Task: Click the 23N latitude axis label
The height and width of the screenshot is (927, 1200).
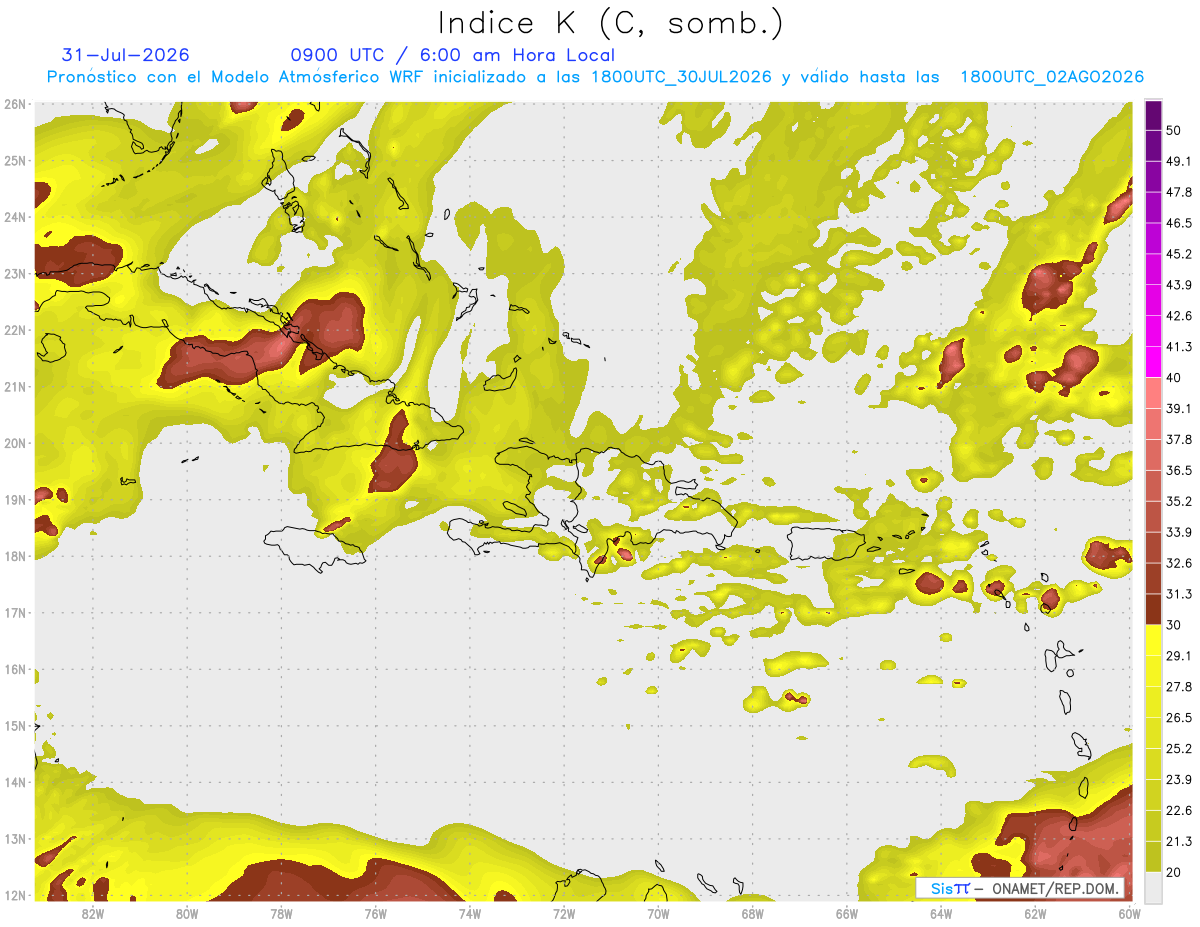Action: point(15,273)
